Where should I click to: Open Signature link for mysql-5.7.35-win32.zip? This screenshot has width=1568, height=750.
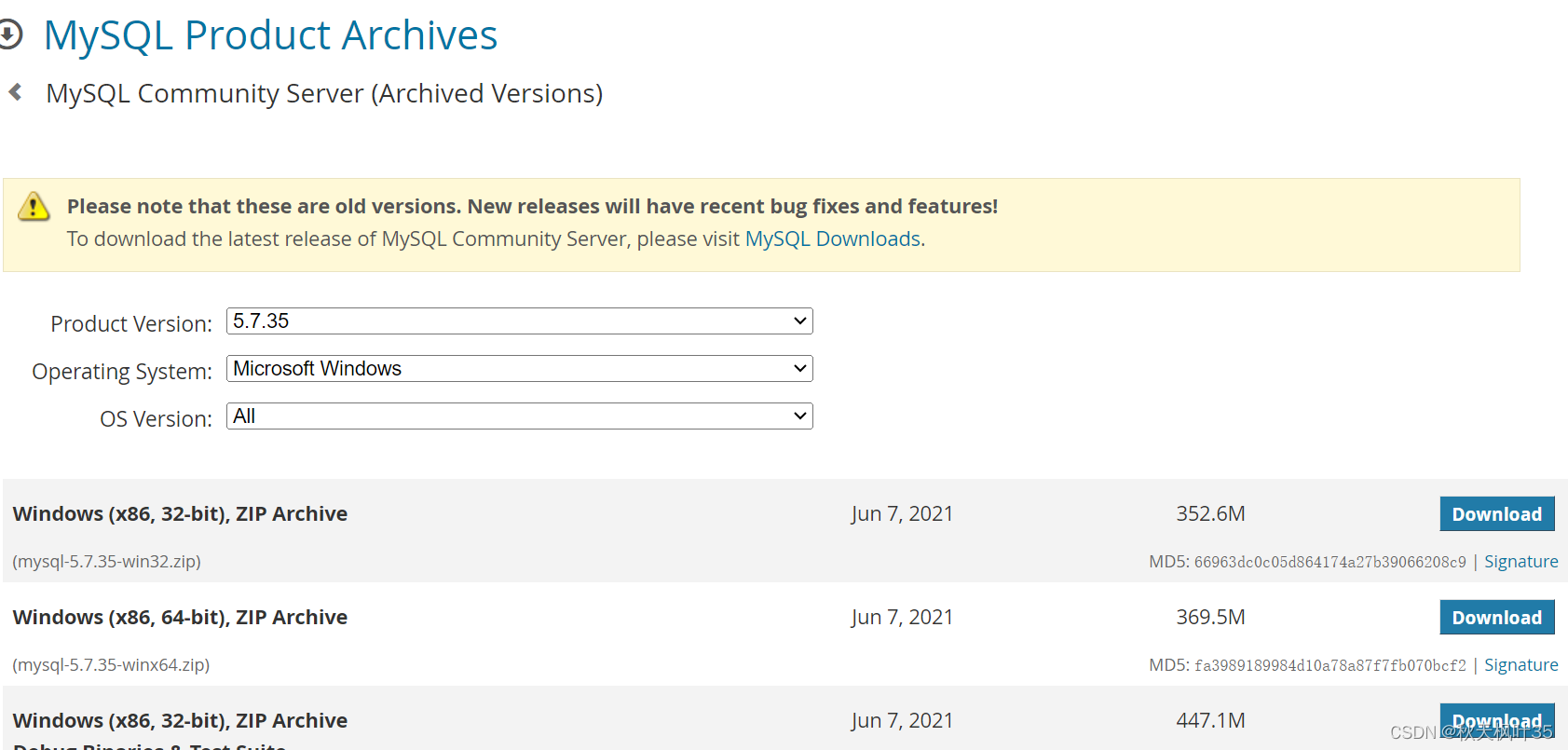[x=1520, y=562]
